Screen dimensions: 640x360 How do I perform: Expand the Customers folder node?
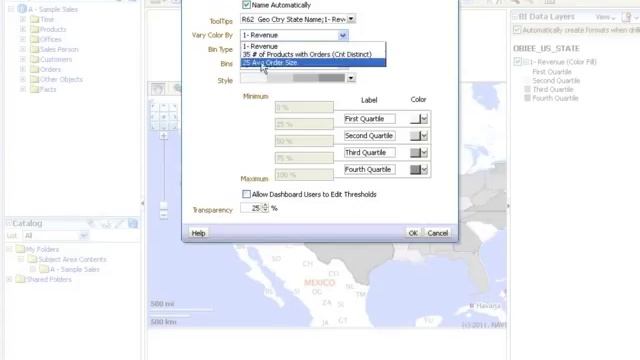[x=23, y=59]
